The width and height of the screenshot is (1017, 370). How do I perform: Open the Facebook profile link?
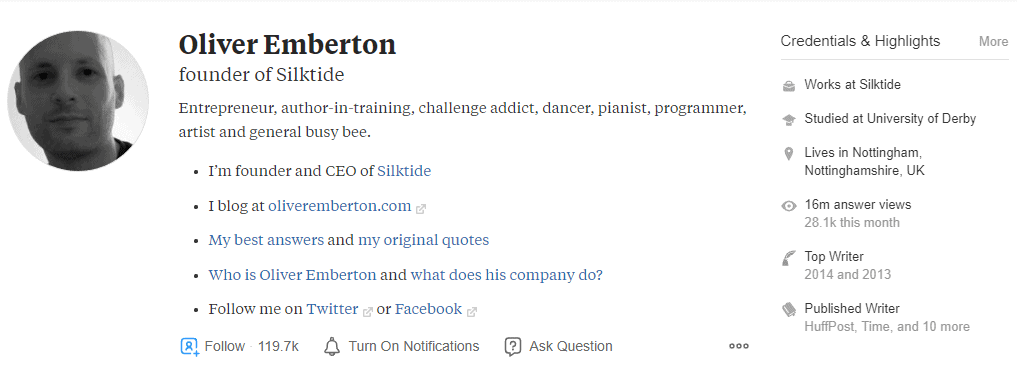[429, 309]
